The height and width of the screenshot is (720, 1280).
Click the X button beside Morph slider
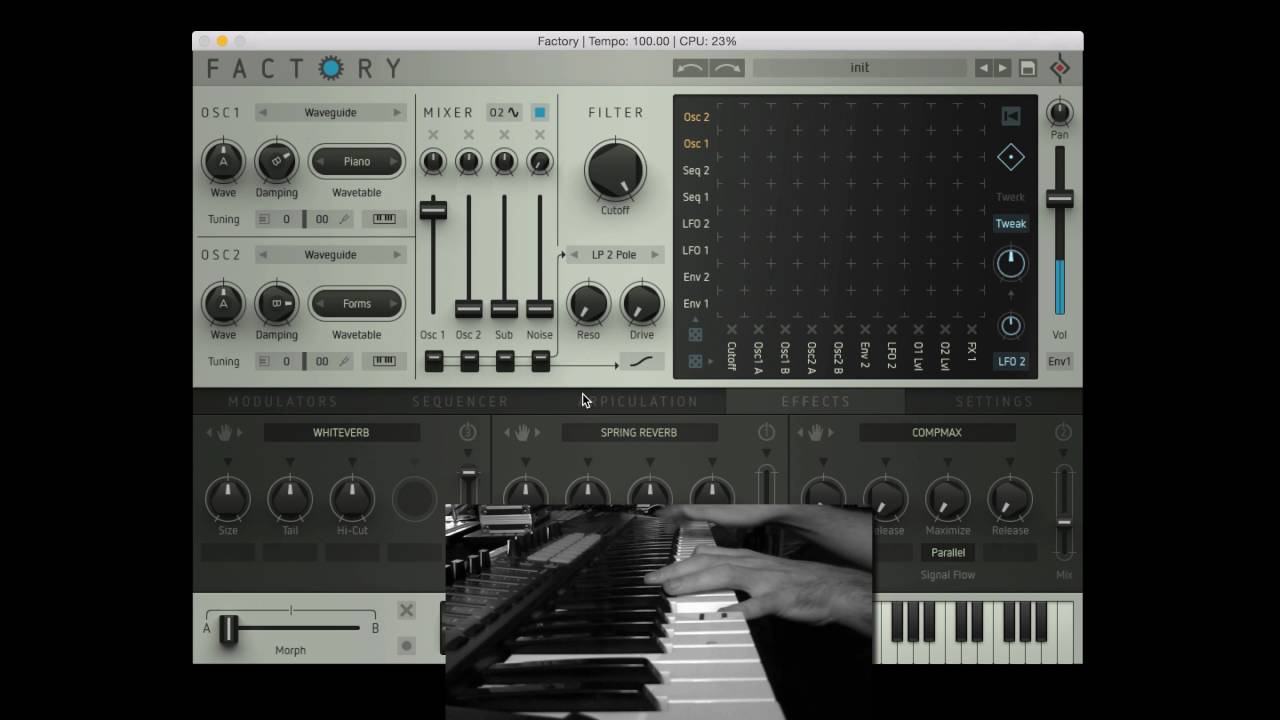[x=406, y=610]
